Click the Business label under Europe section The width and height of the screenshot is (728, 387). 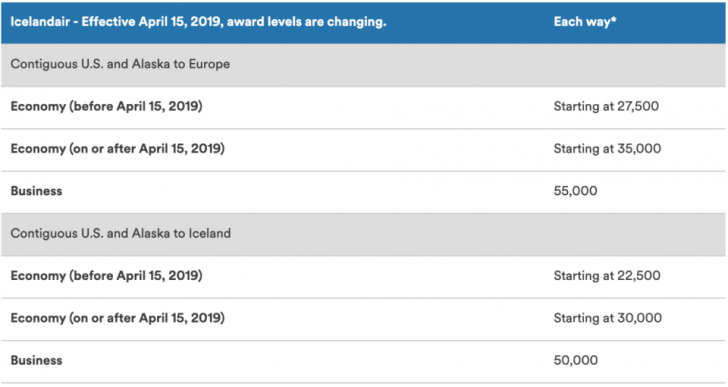[x=36, y=191]
